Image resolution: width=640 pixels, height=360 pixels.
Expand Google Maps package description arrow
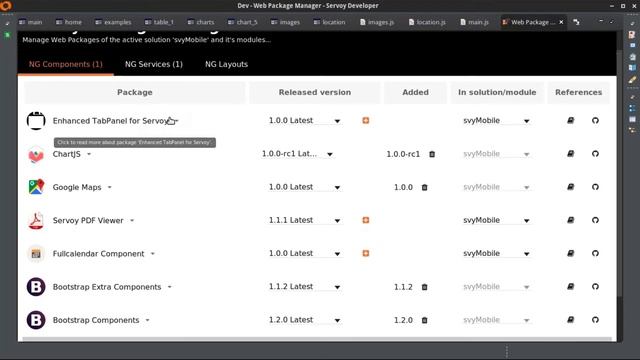(109, 187)
